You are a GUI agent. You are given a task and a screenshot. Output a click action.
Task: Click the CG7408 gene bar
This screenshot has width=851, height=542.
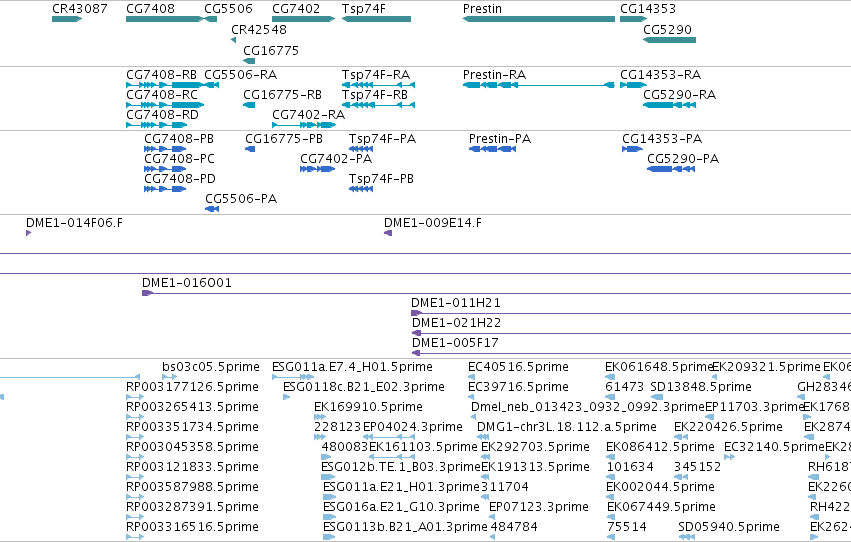point(165,19)
